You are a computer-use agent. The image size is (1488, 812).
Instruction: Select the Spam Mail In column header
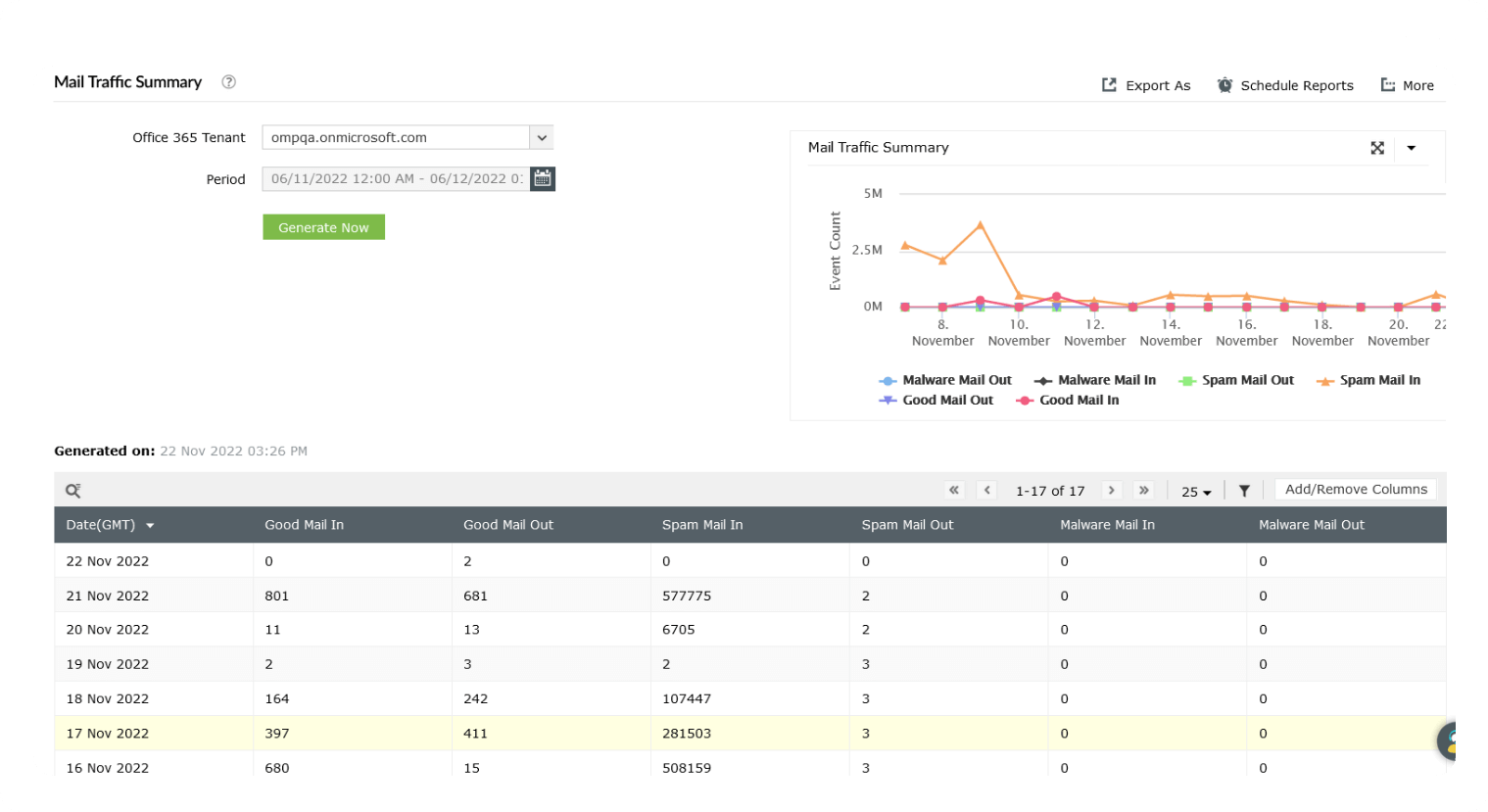702,525
